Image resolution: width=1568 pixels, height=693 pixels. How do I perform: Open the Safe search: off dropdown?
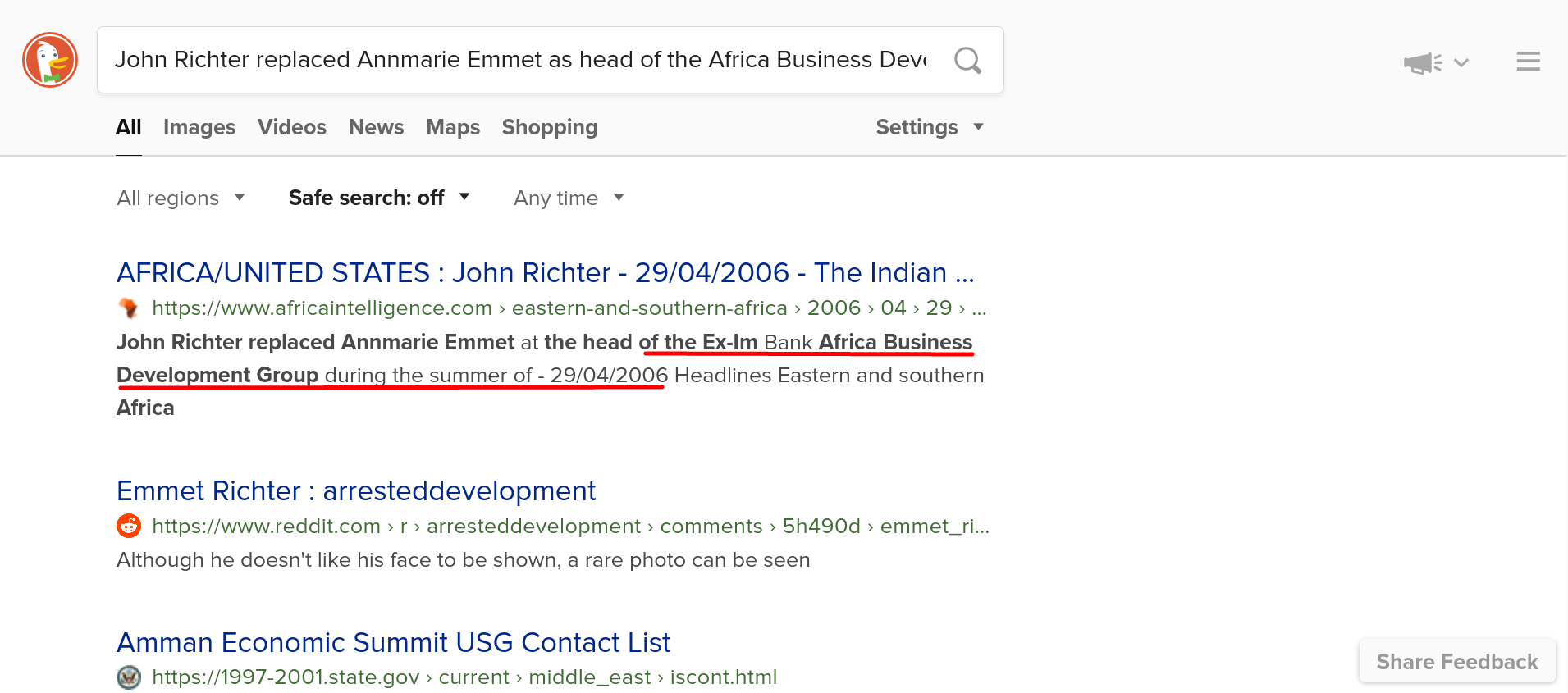(x=379, y=198)
